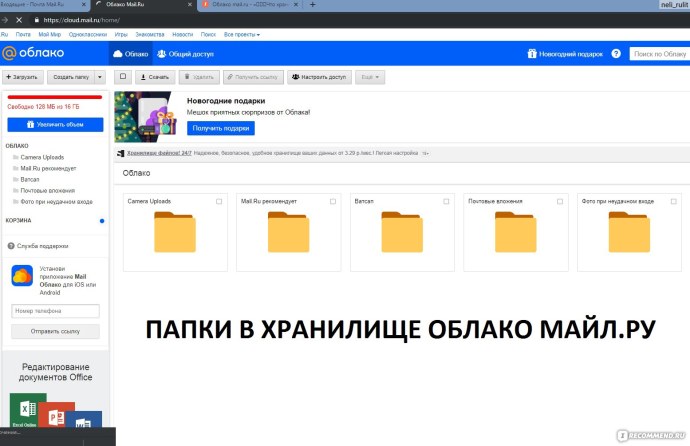The width and height of the screenshot is (690, 446).
Task: Click the Облако @ logo
Action: click(x=33, y=53)
